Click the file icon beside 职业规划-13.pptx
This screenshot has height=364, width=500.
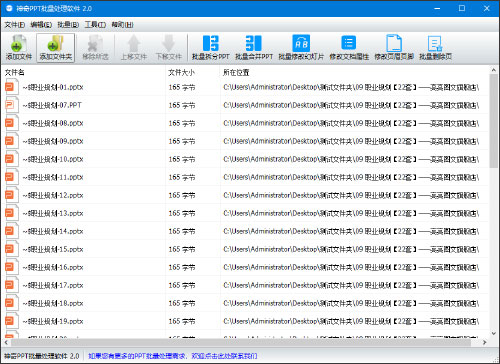click(x=11, y=213)
